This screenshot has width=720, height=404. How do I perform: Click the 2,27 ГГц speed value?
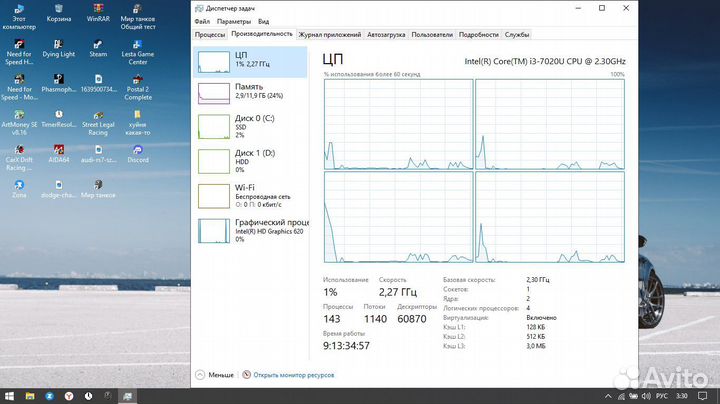point(398,292)
